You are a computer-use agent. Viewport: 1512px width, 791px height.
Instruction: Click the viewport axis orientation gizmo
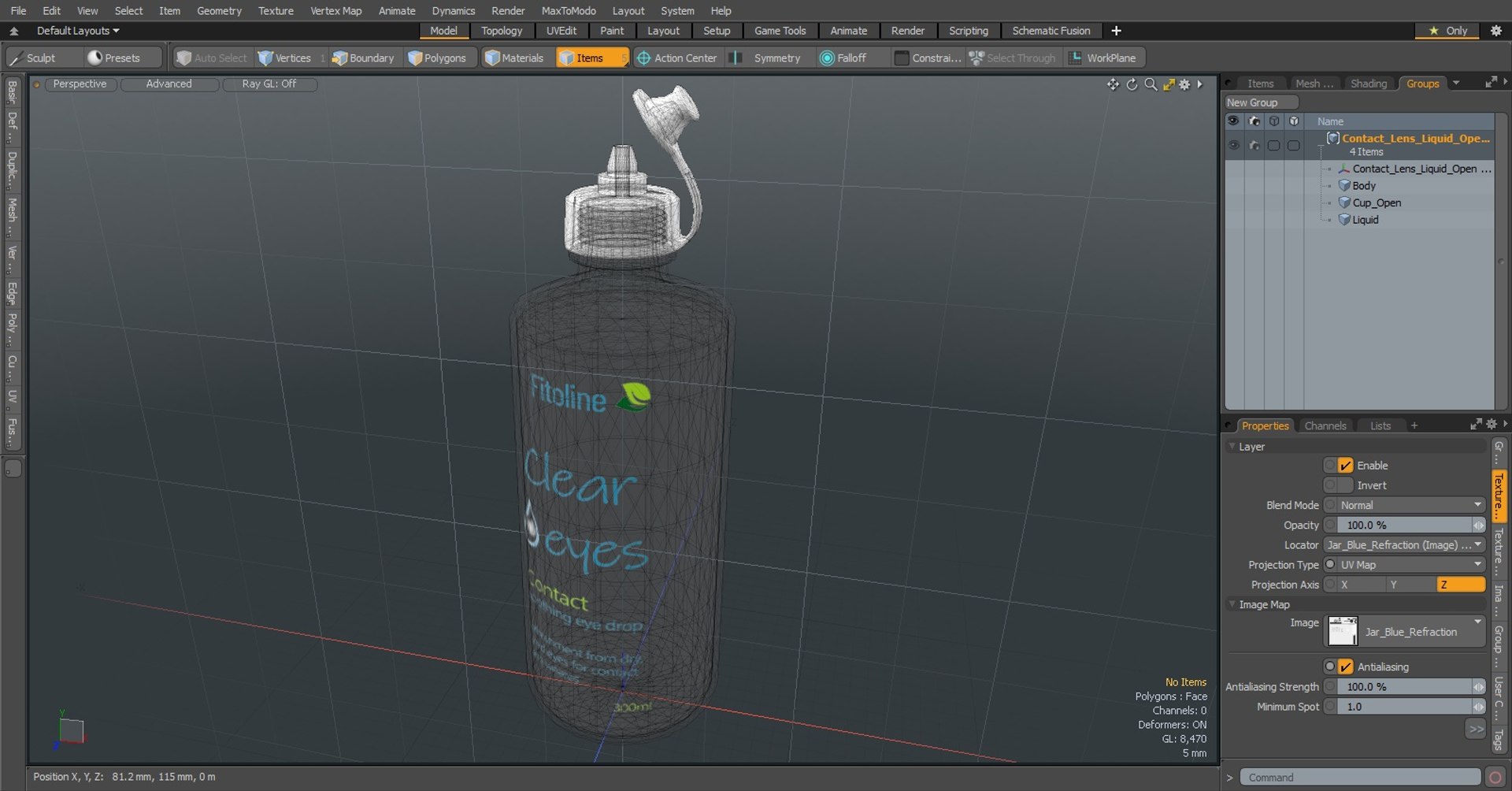pos(69,729)
